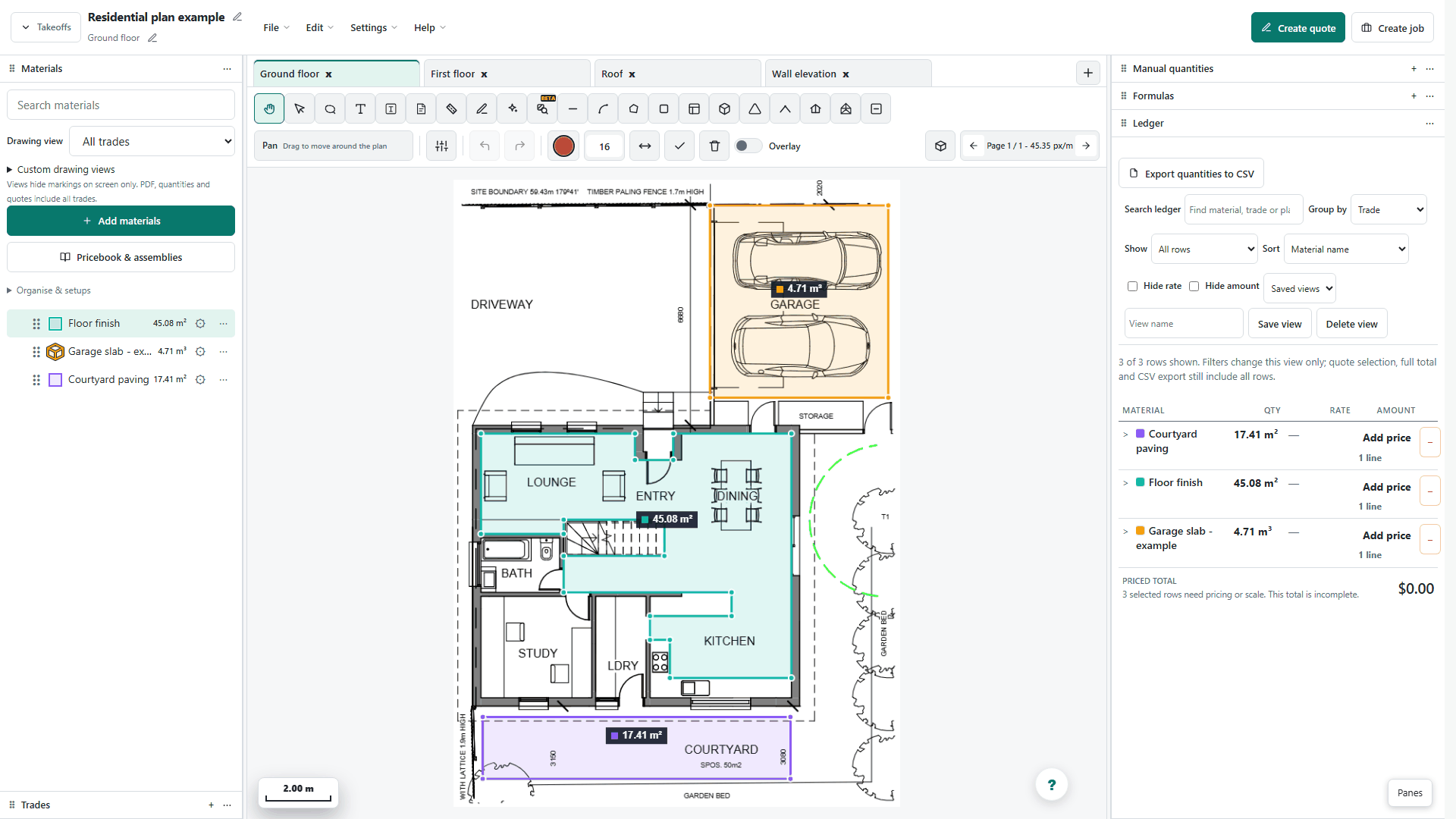Go to the next plan page
The height and width of the screenshot is (819, 1456).
tap(1086, 146)
